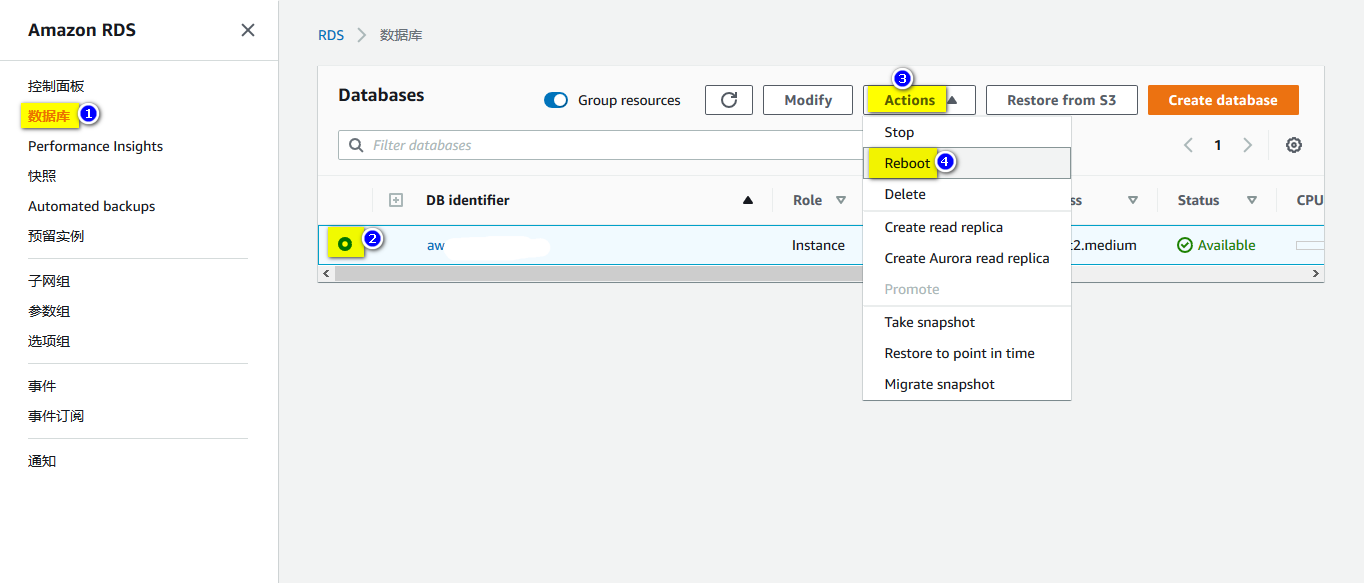Choose Delete from the Actions menu
The width and height of the screenshot is (1364, 583).
[967, 194]
